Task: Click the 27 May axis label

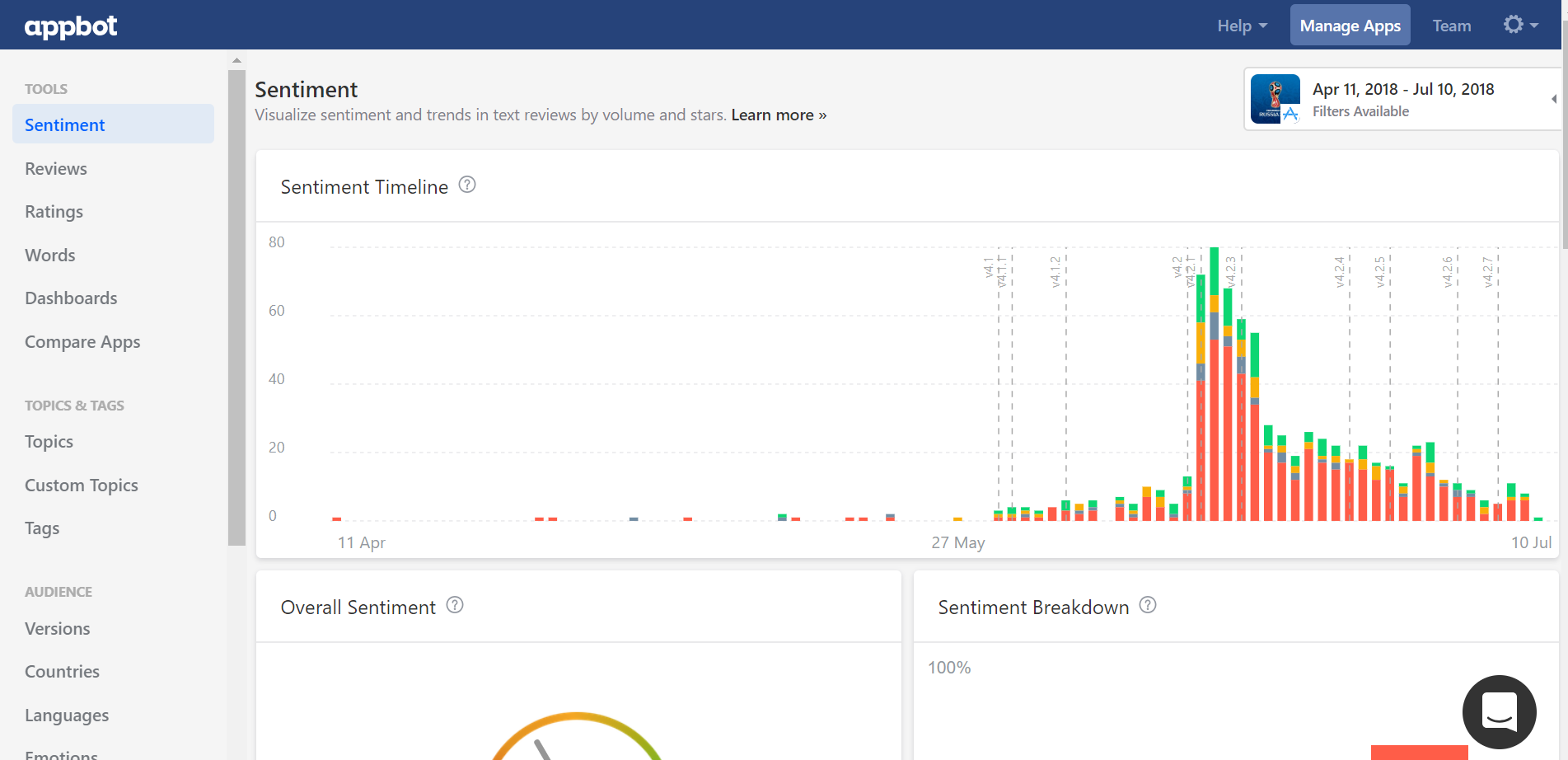Action: (958, 542)
